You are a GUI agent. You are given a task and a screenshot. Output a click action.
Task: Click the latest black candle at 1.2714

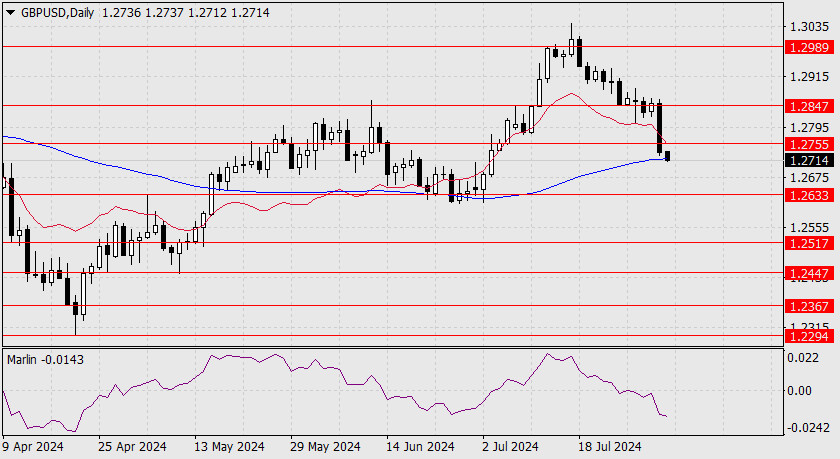pyautogui.click(x=667, y=156)
